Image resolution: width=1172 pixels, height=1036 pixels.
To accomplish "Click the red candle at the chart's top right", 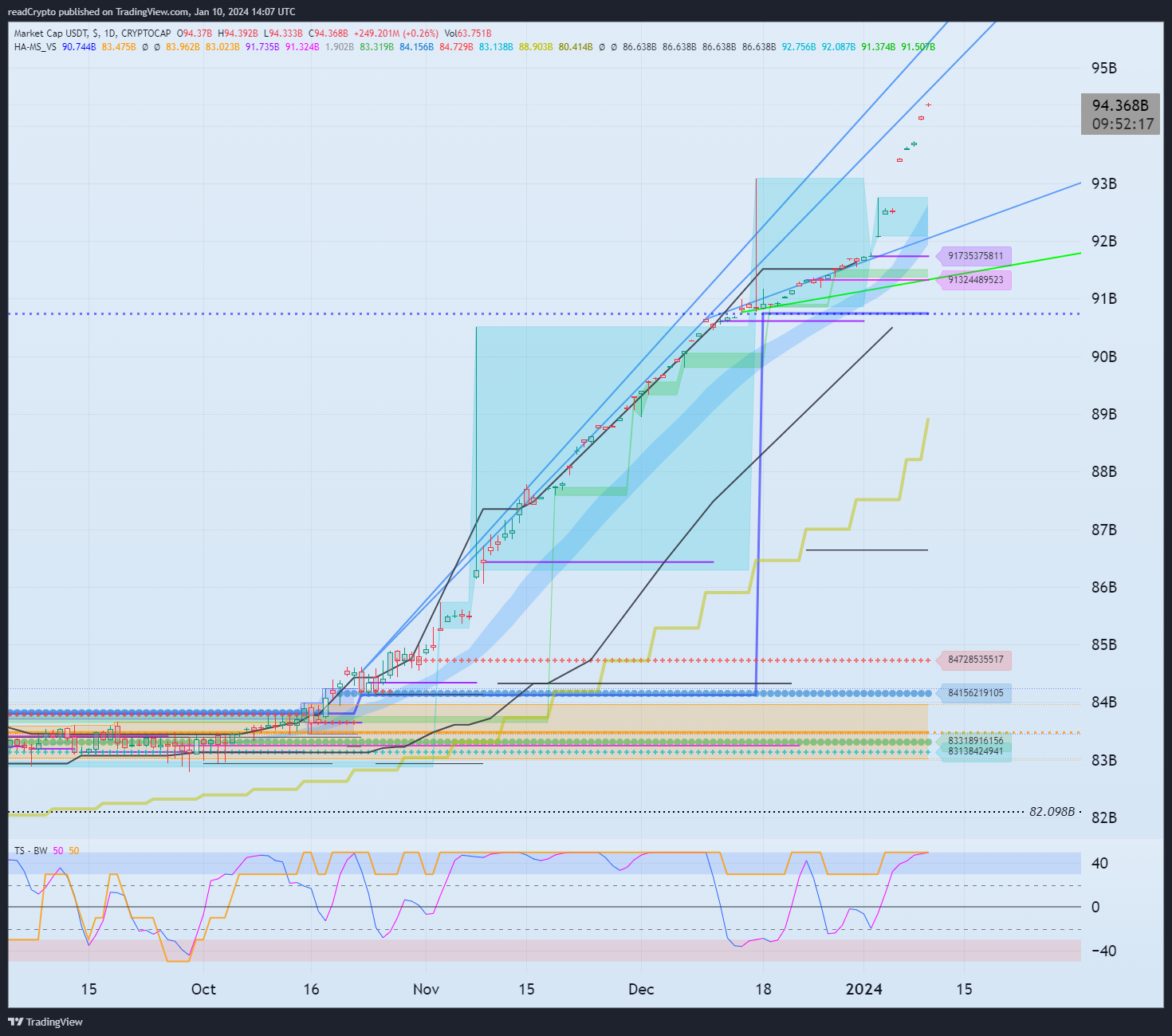I will (928, 104).
